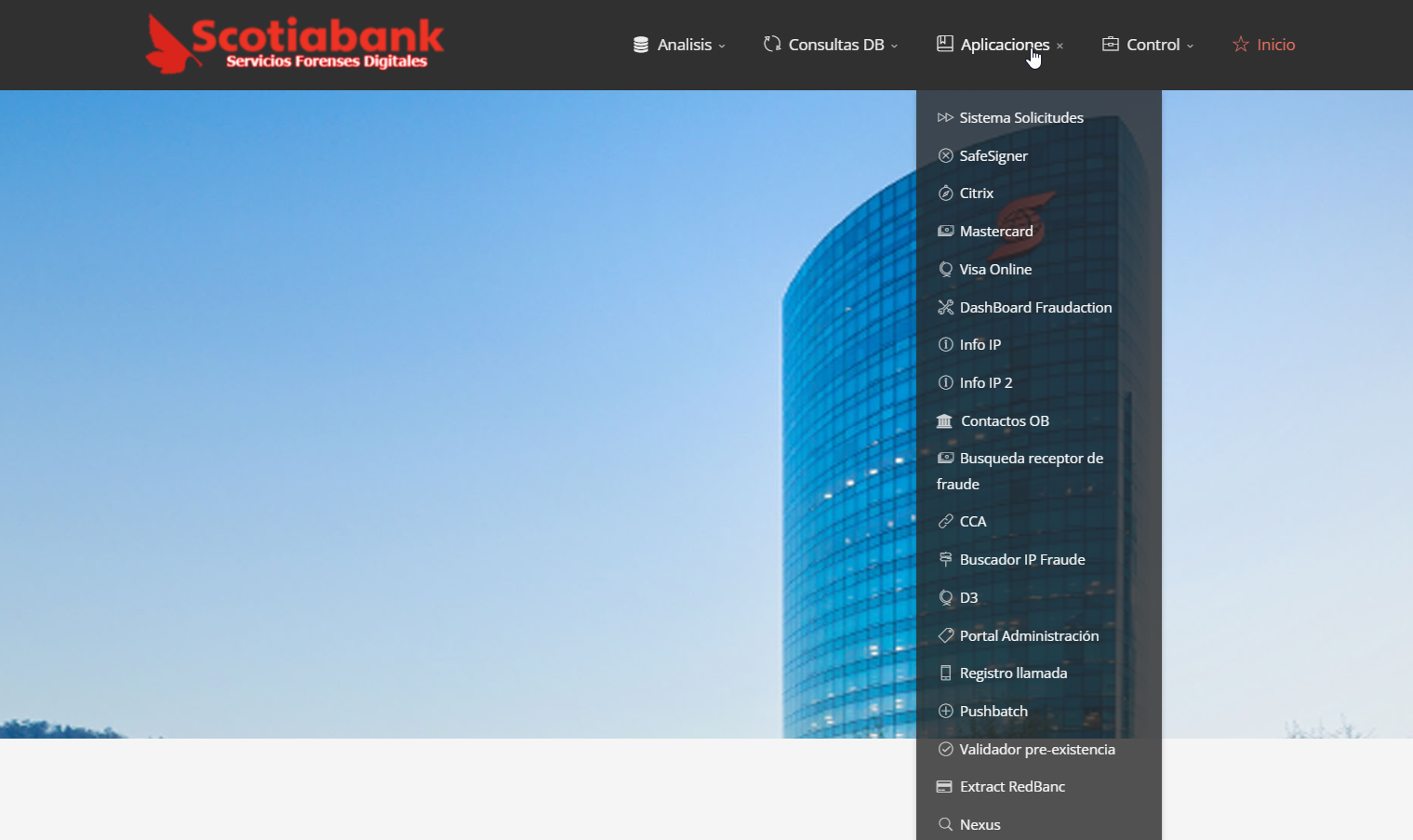Viewport: 1413px width, 840px height.
Task: Launch Citrix from Aplicaciones menu
Action: (977, 193)
